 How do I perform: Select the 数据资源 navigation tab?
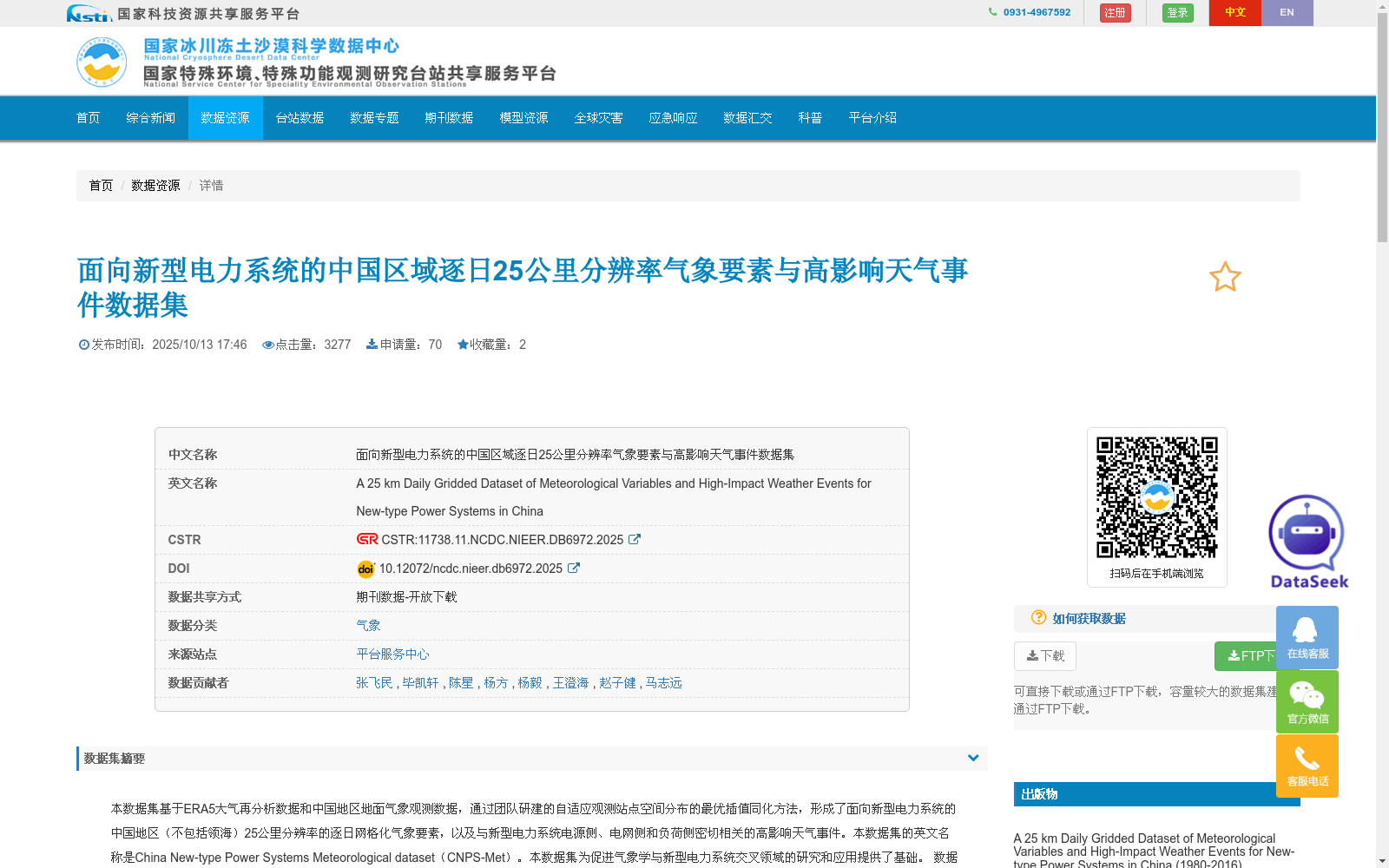pyautogui.click(x=225, y=118)
